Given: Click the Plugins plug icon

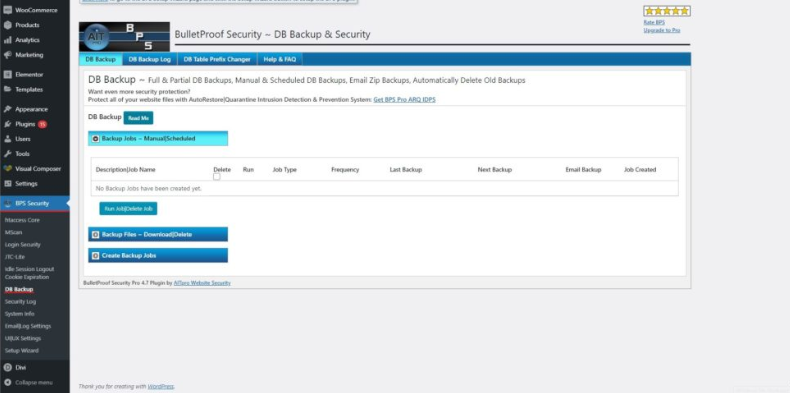Looking at the screenshot, I should coord(8,124).
